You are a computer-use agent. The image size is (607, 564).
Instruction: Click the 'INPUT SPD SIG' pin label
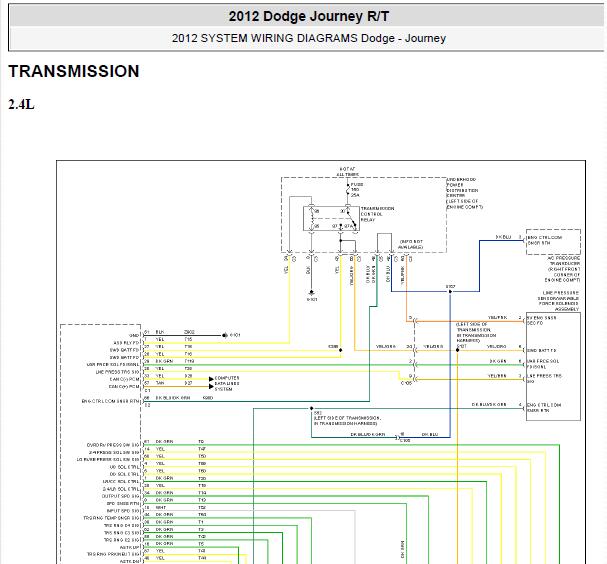point(123,511)
